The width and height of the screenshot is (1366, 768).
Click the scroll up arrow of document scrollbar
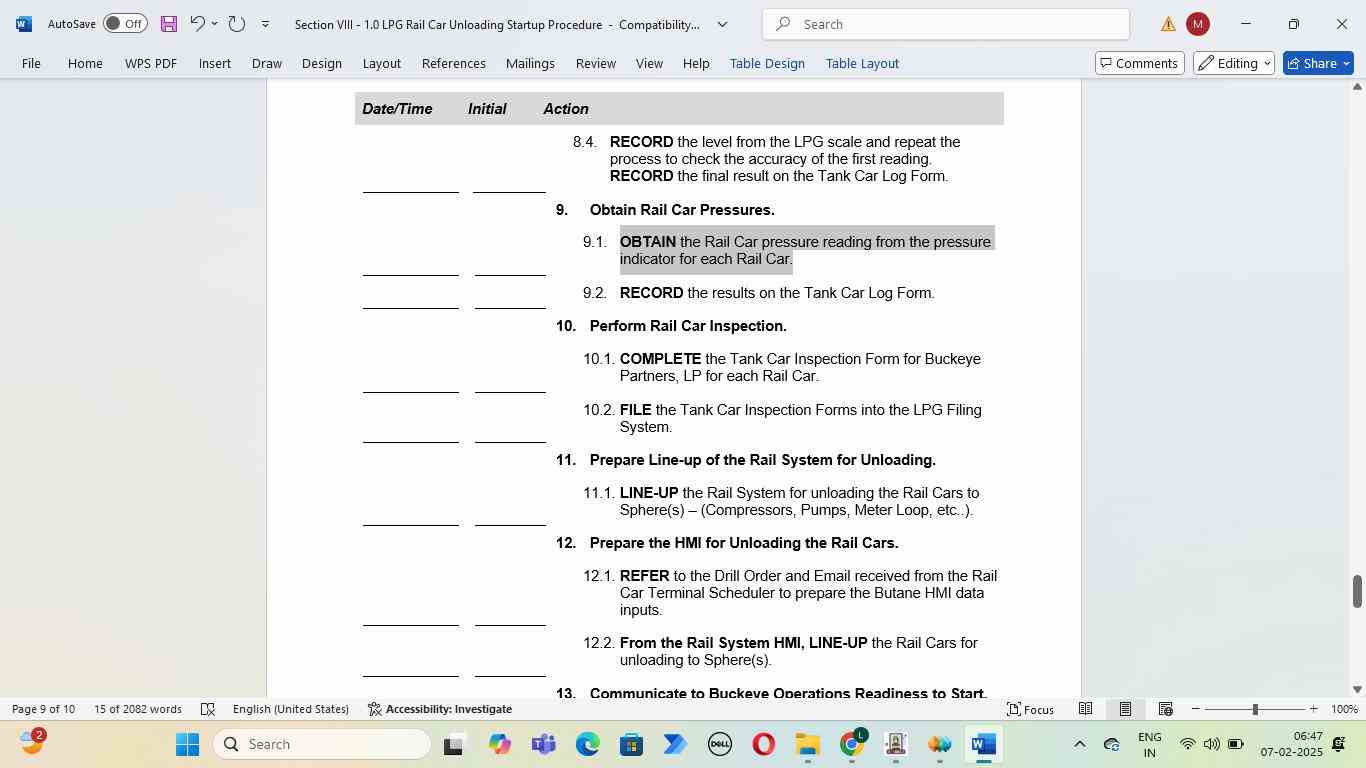point(1357,87)
